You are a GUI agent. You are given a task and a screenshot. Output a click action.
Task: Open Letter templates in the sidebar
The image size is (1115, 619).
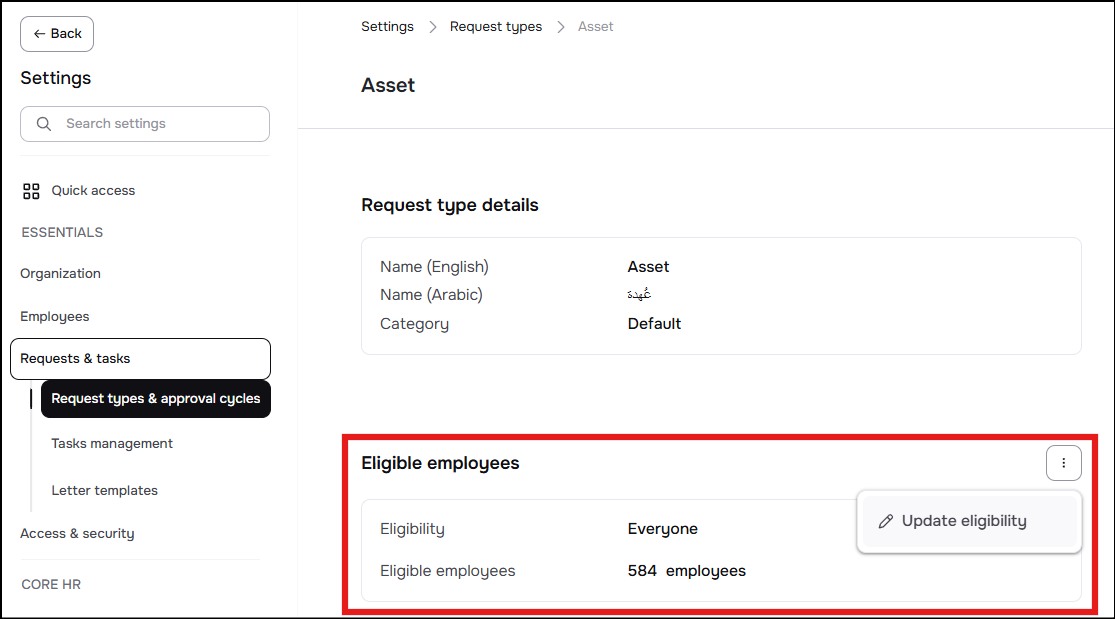[105, 491]
